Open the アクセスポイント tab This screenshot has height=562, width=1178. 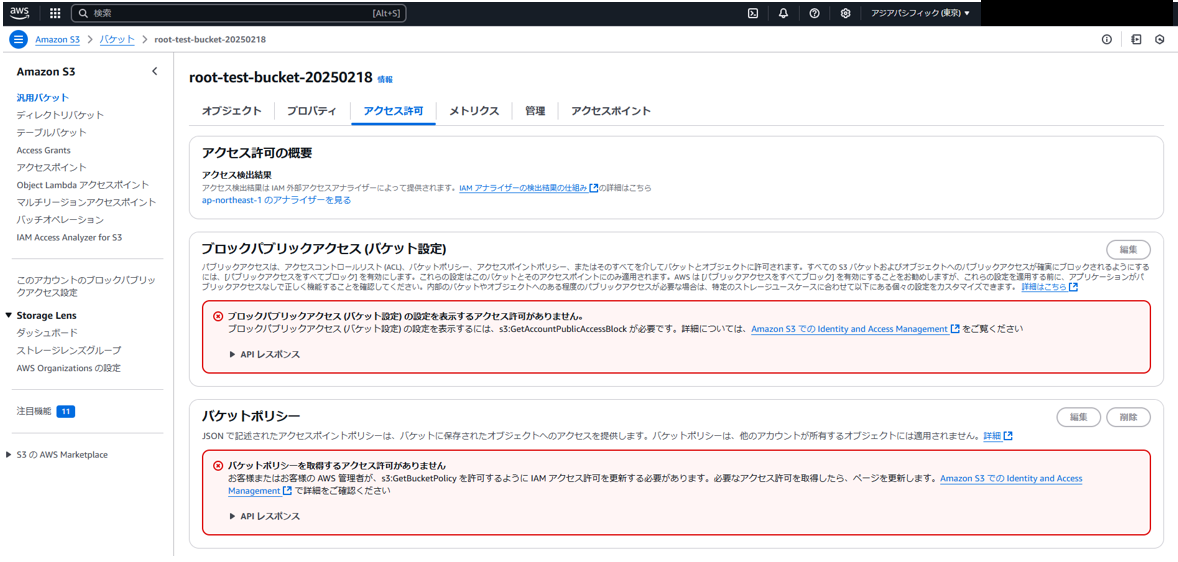tap(611, 110)
